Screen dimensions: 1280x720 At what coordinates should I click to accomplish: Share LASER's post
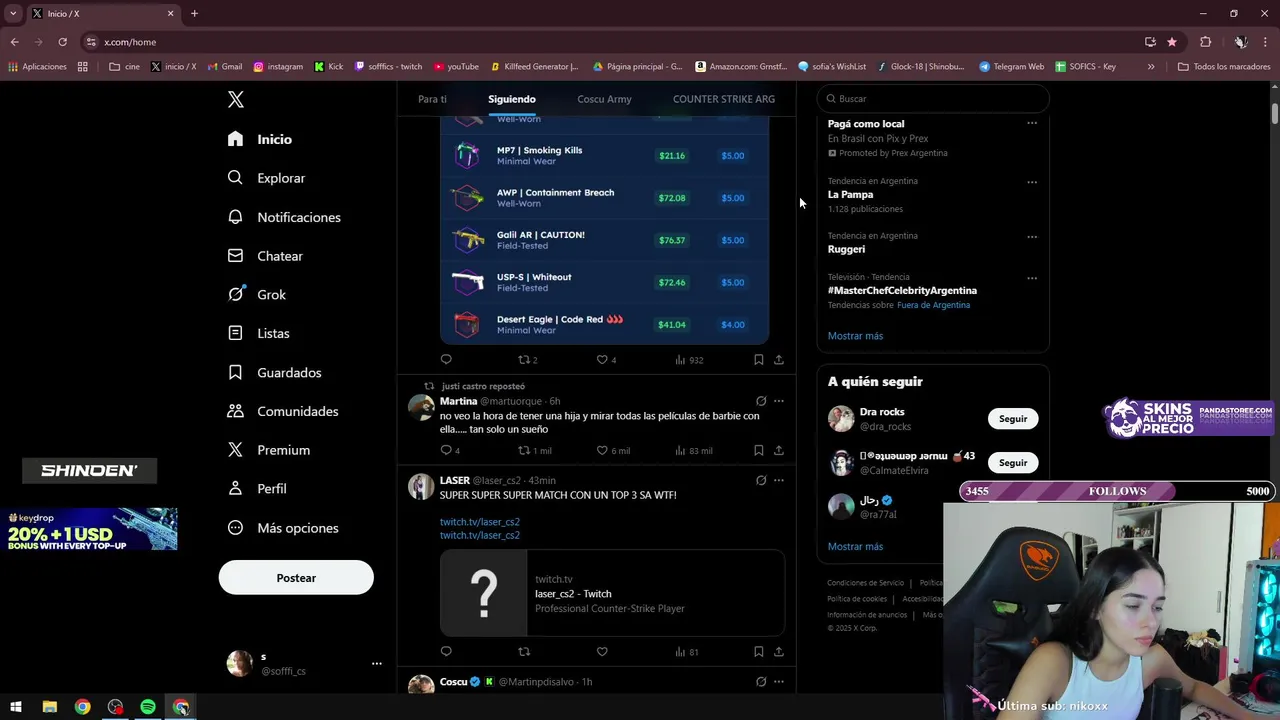tap(779, 652)
